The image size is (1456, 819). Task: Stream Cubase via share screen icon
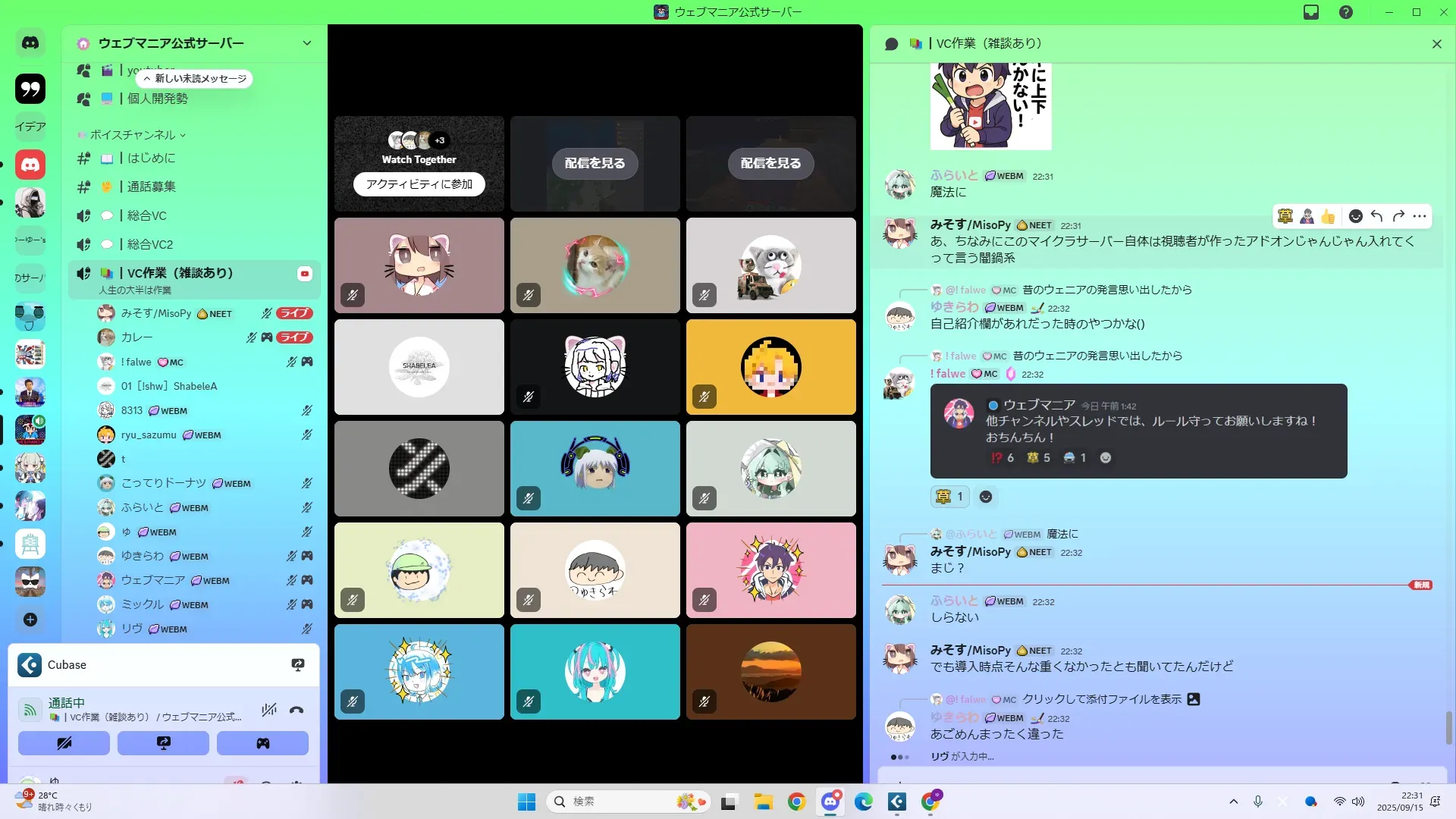click(x=298, y=665)
